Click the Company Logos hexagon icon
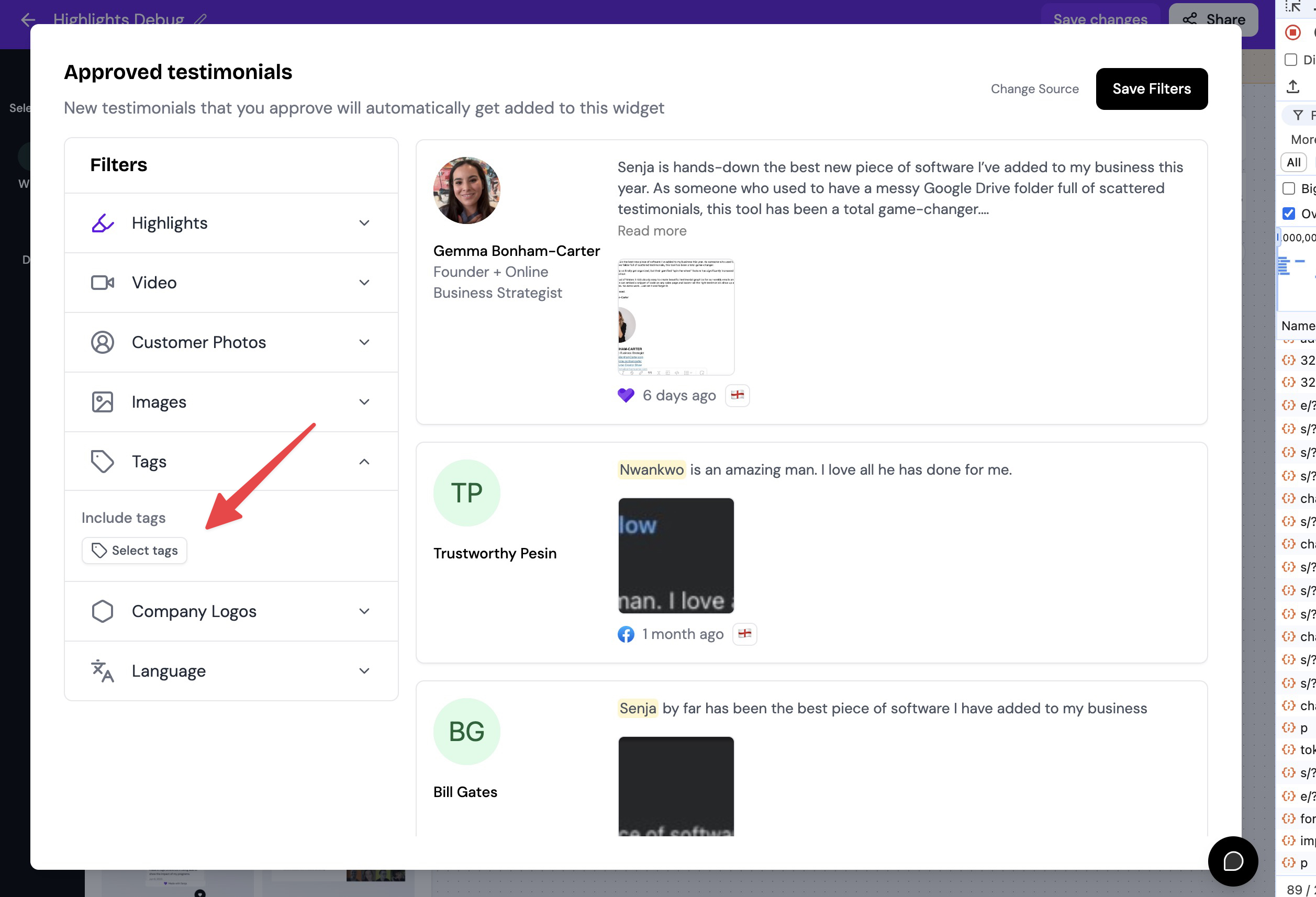 103,612
